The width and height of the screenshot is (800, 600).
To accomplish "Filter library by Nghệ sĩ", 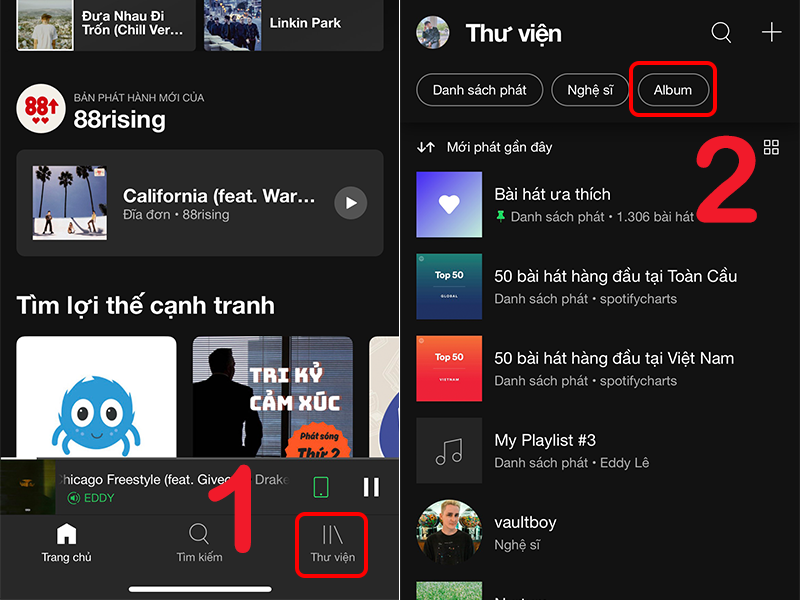I will (590, 90).
